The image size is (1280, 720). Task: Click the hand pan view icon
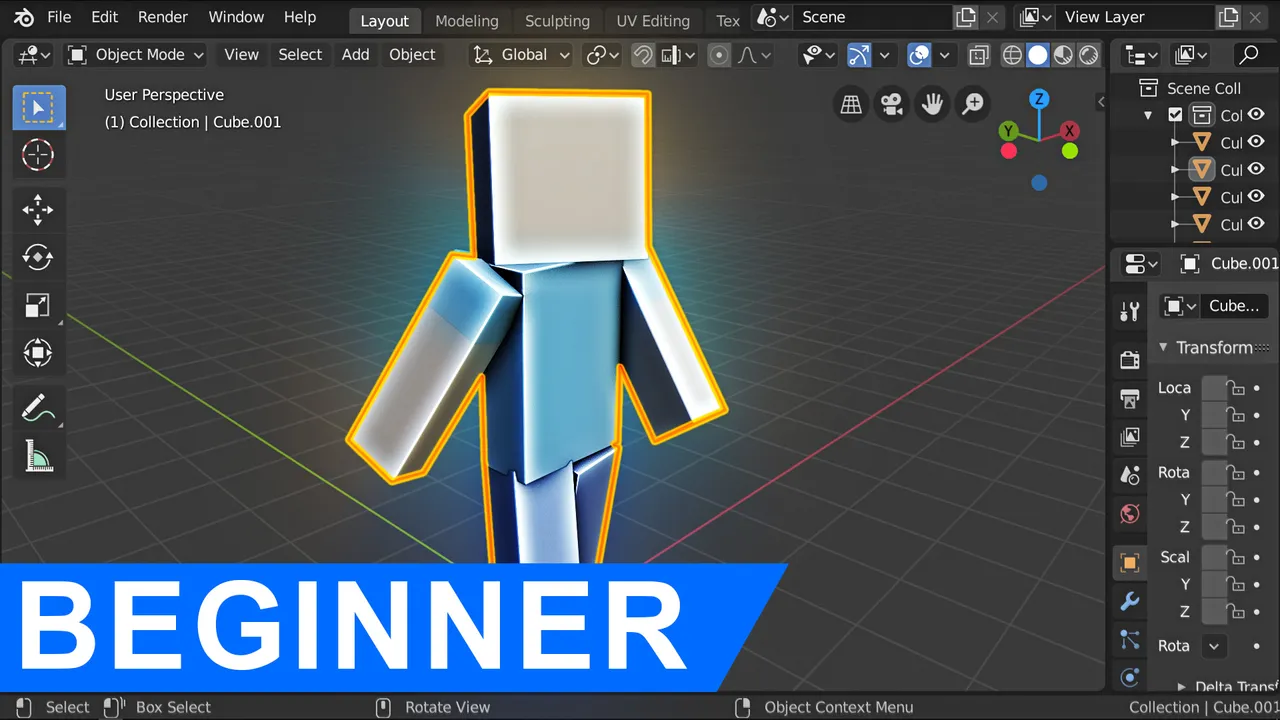(932, 104)
